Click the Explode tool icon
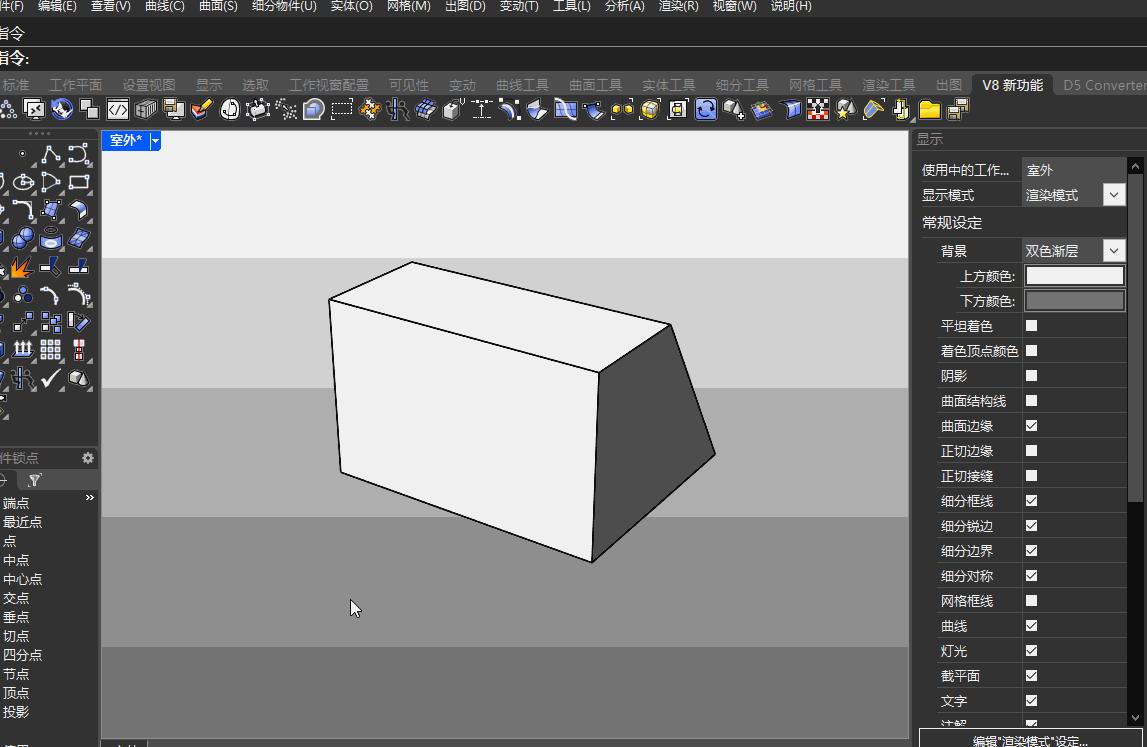 pyautogui.click(x=22, y=267)
